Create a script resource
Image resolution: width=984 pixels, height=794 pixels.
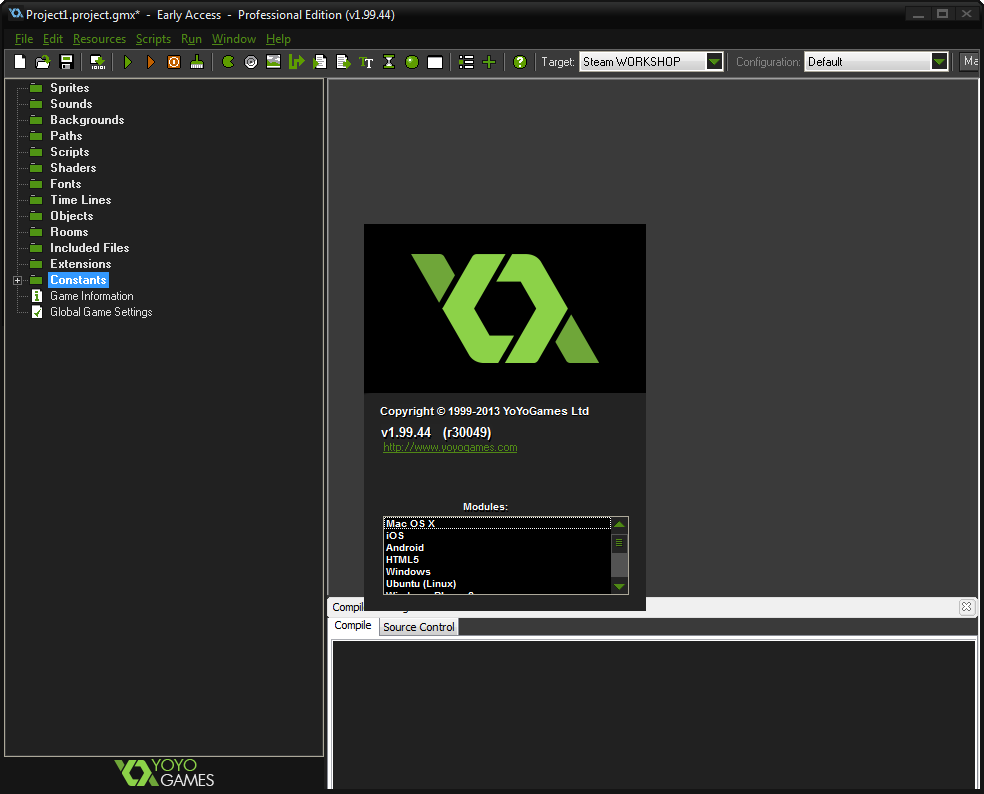click(320, 62)
